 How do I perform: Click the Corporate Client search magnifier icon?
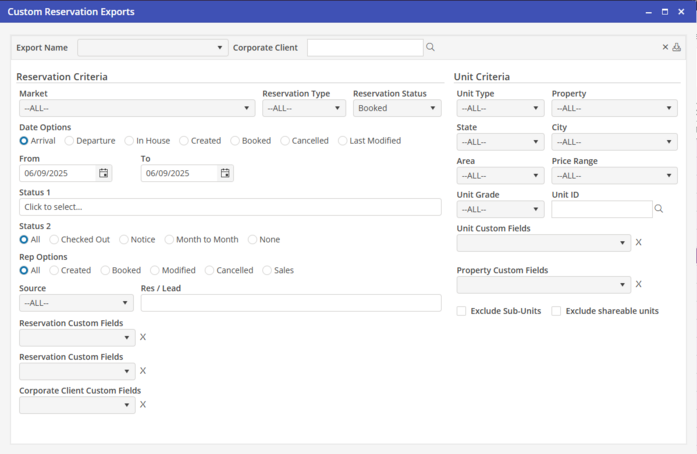[x=431, y=47]
